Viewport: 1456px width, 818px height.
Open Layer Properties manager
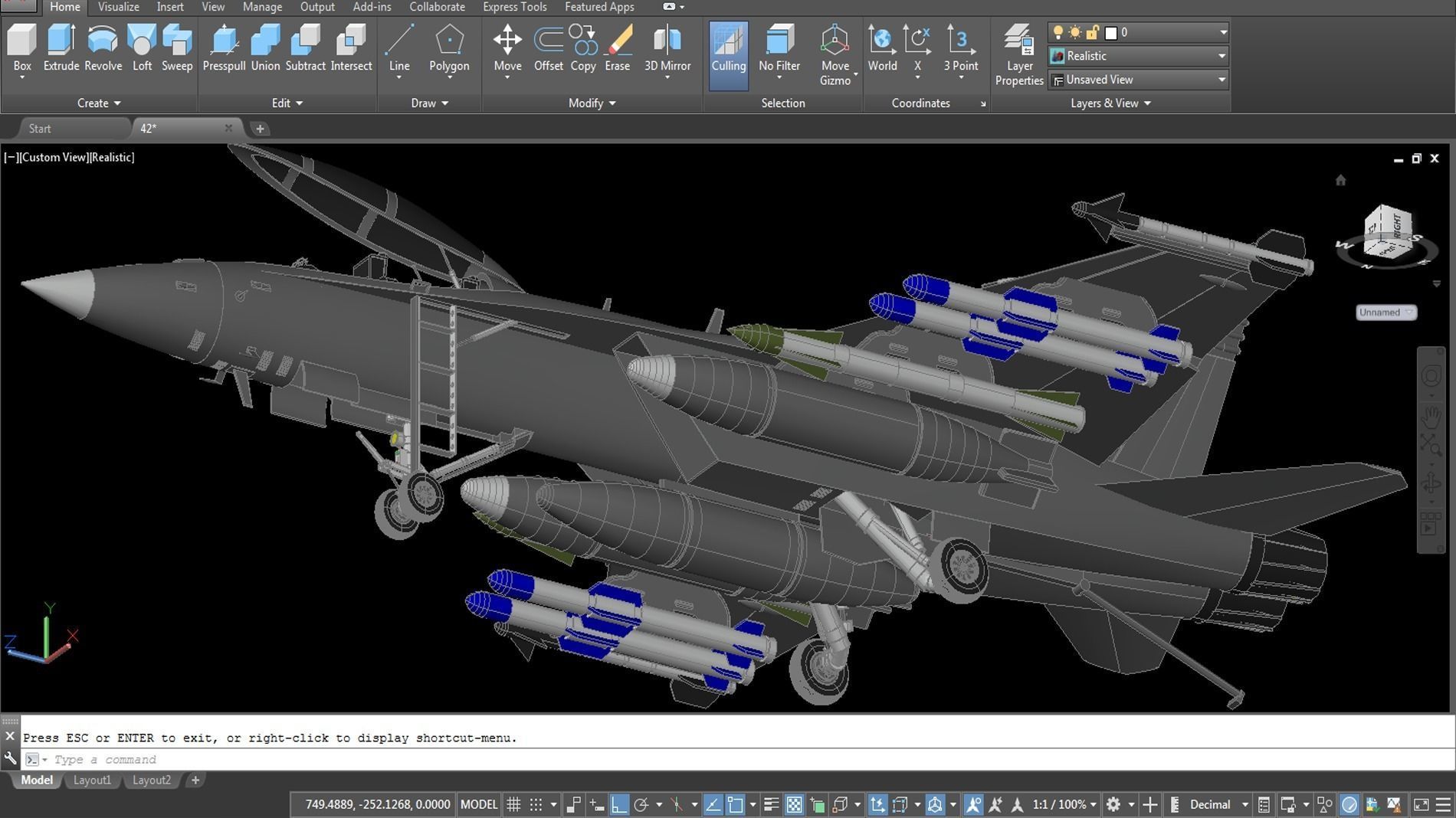[x=1019, y=54]
